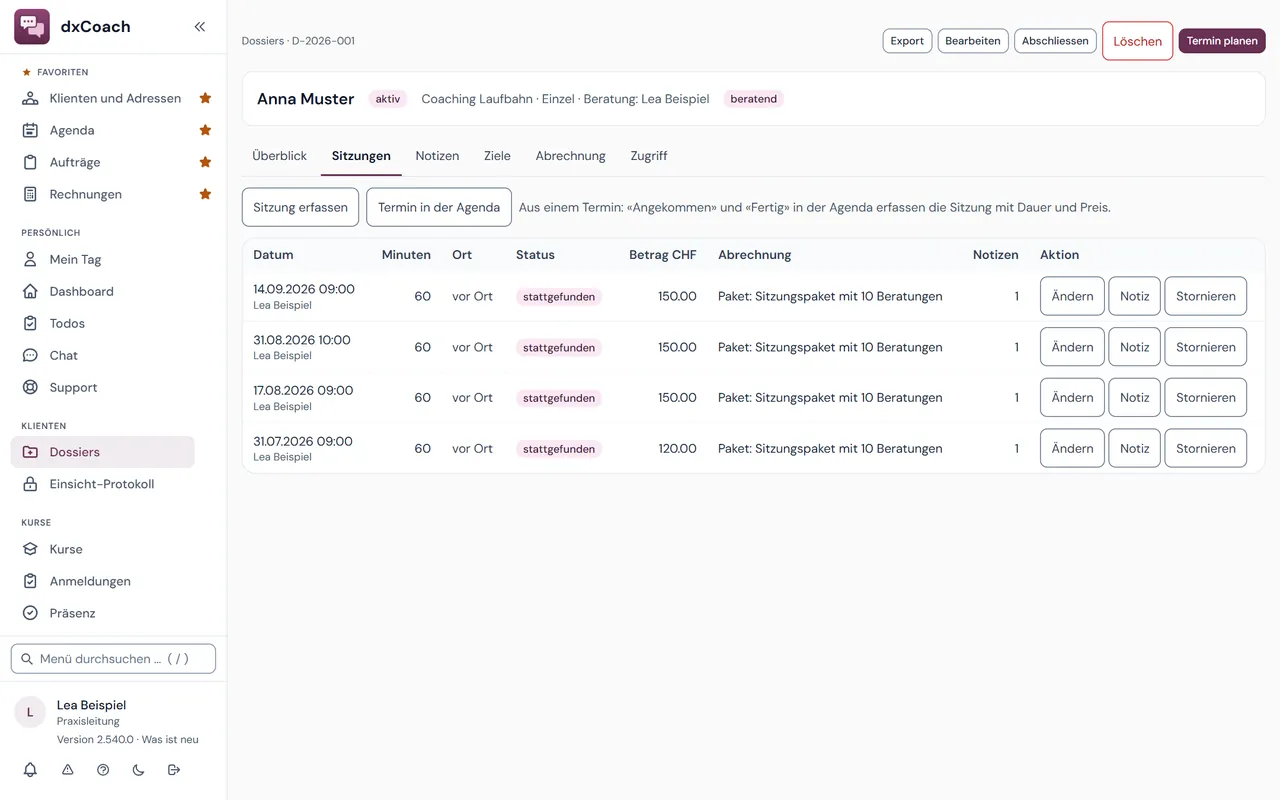Open the Präsenz check-circle icon
This screenshot has height=800, width=1280.
pyautogui.click(x=30, y=613)
